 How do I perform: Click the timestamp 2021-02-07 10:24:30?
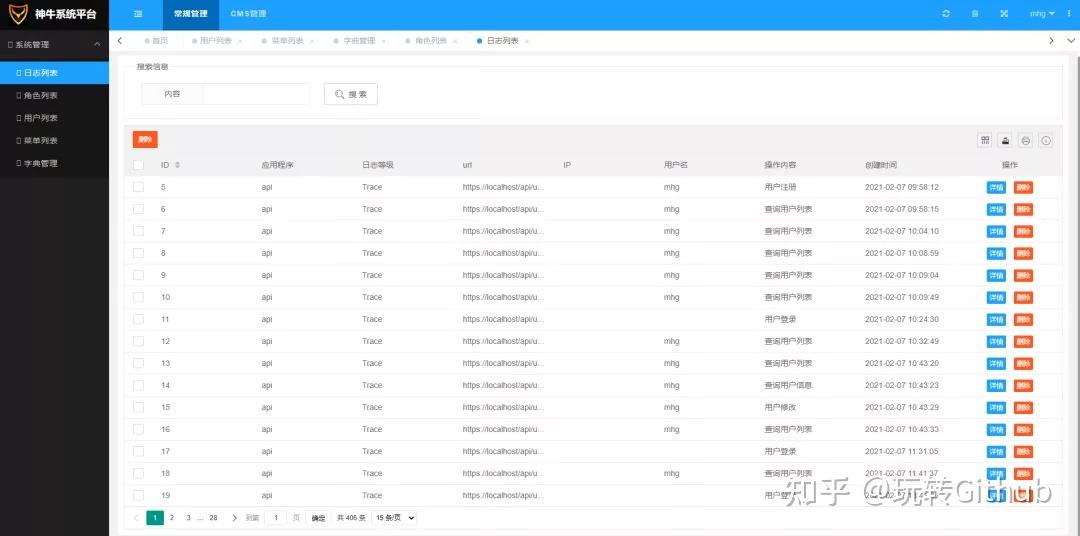pyautogui.click(x=902, y=320)
